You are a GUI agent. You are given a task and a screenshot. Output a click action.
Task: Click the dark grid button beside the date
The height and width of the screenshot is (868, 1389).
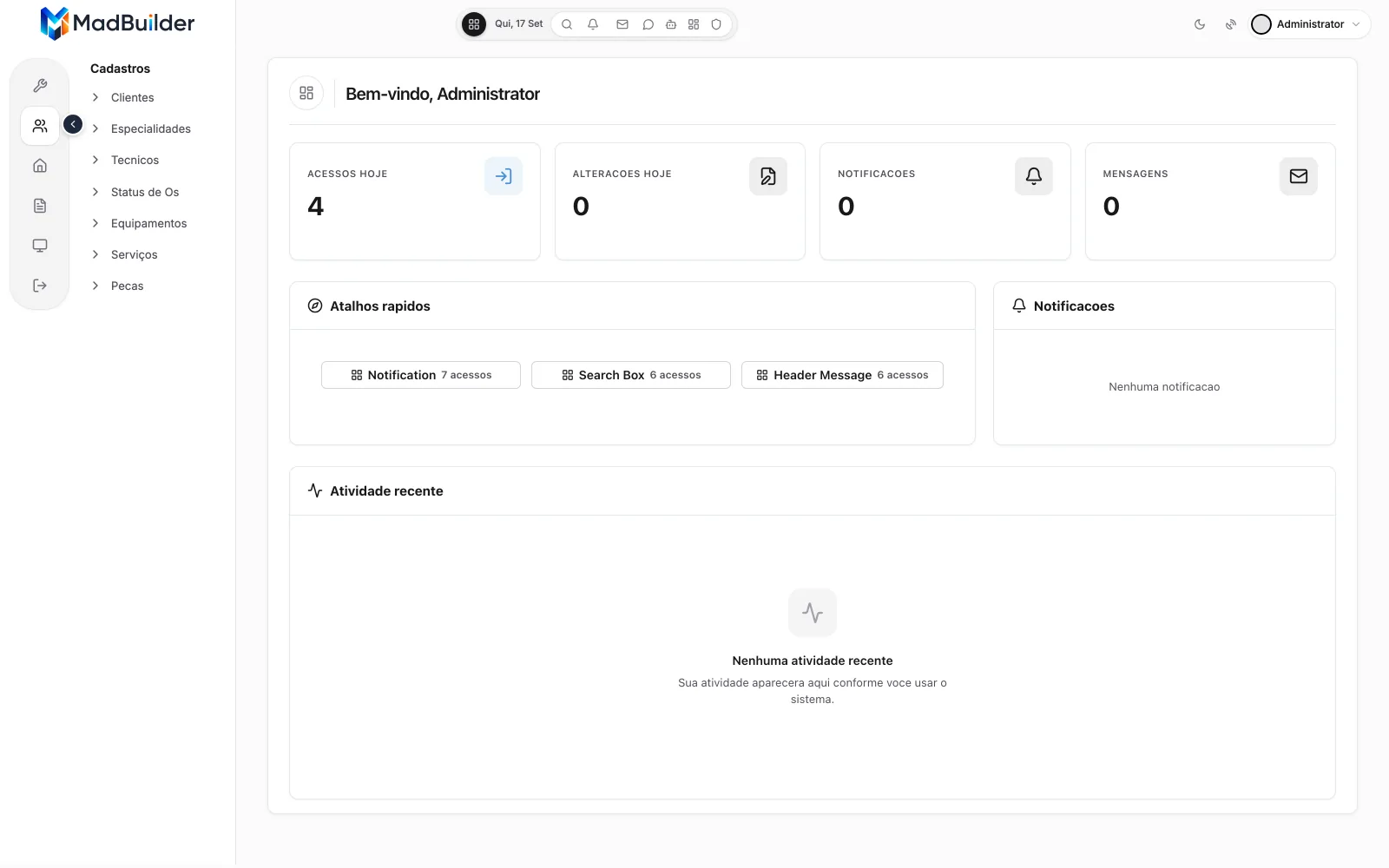(474, 24)
